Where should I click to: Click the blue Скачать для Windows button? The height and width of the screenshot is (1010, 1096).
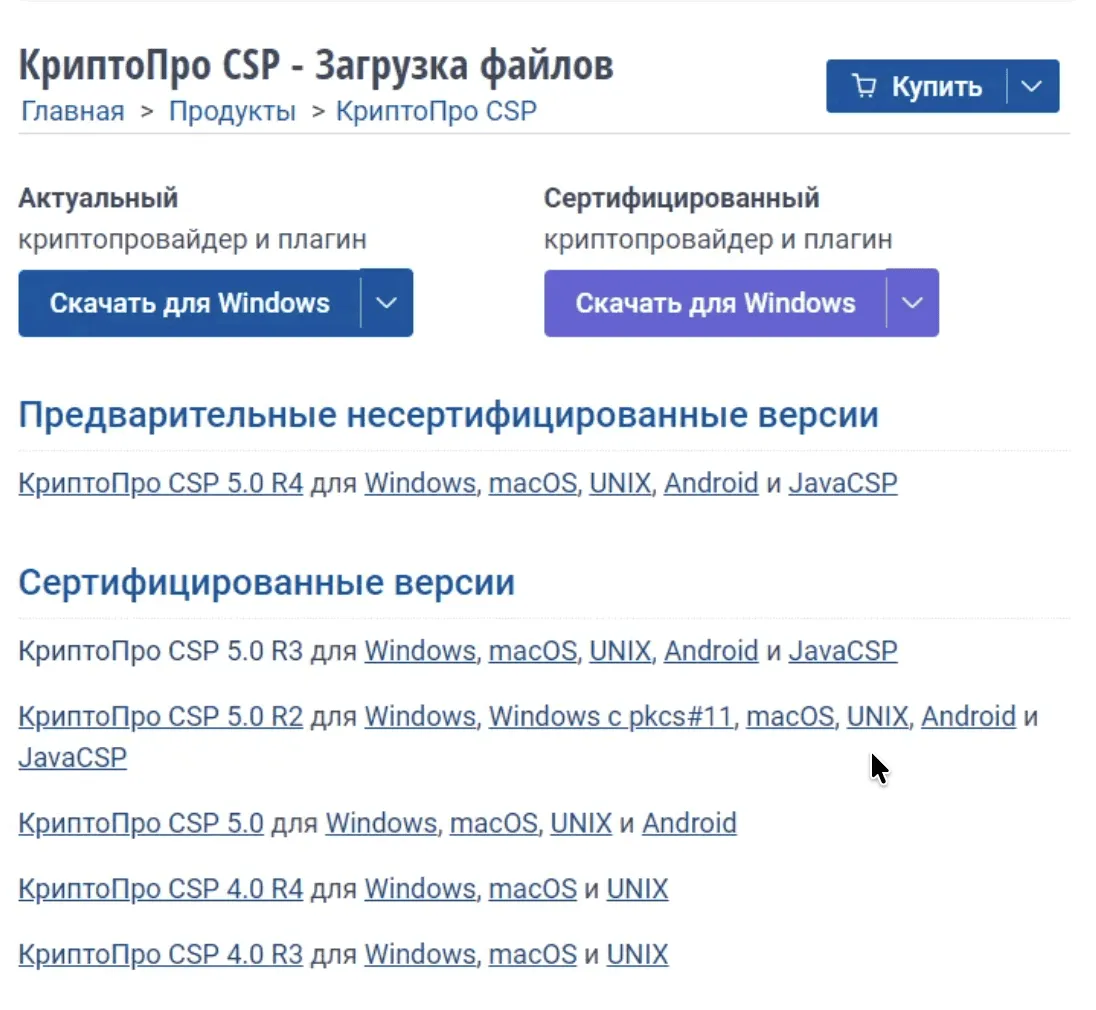(x=189, y=303)
